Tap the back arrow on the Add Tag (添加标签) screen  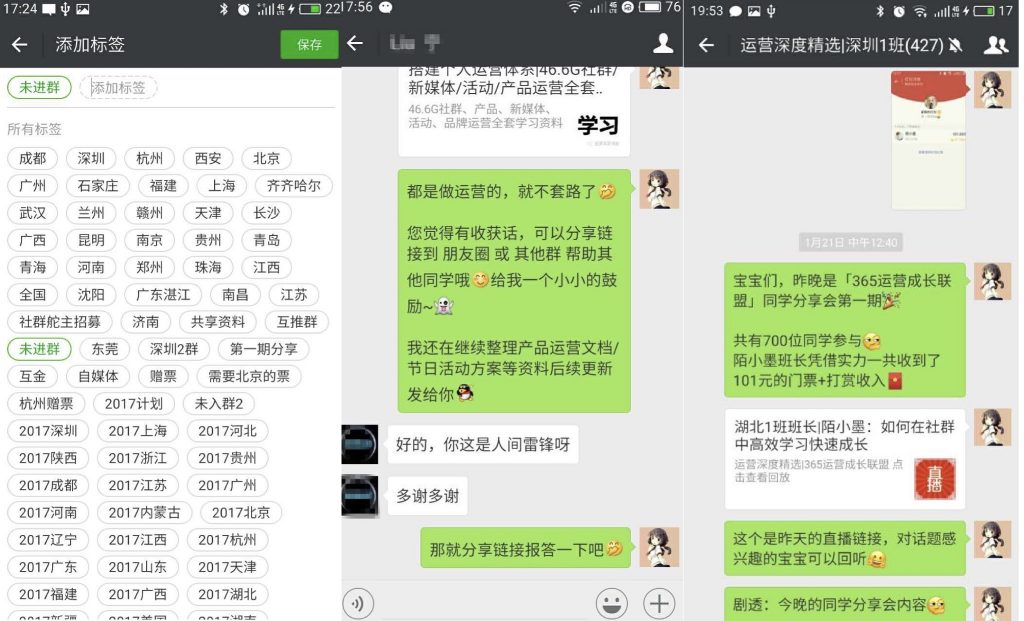click(x=20, y=44)
